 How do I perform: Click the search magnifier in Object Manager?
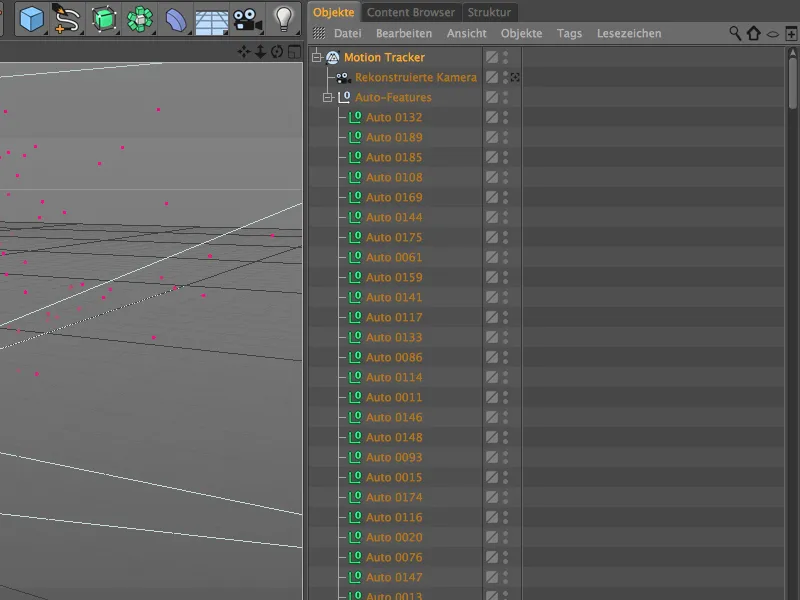point(735,33)
